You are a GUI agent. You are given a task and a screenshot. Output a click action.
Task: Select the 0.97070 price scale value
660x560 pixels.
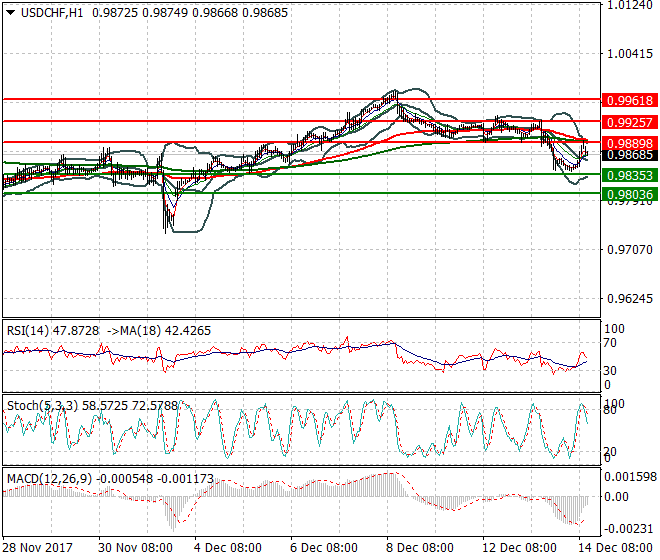(630, 250)
